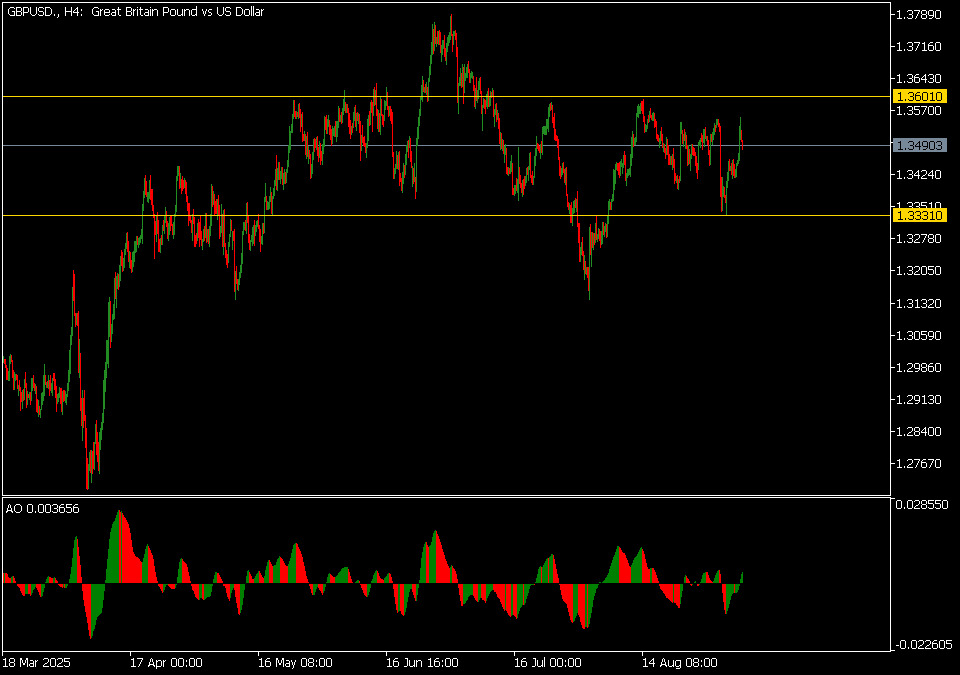Click the 16 Jul 00:00 time label
The width and height of the screenshot is (960, 675).
click(x=548, y=663)
